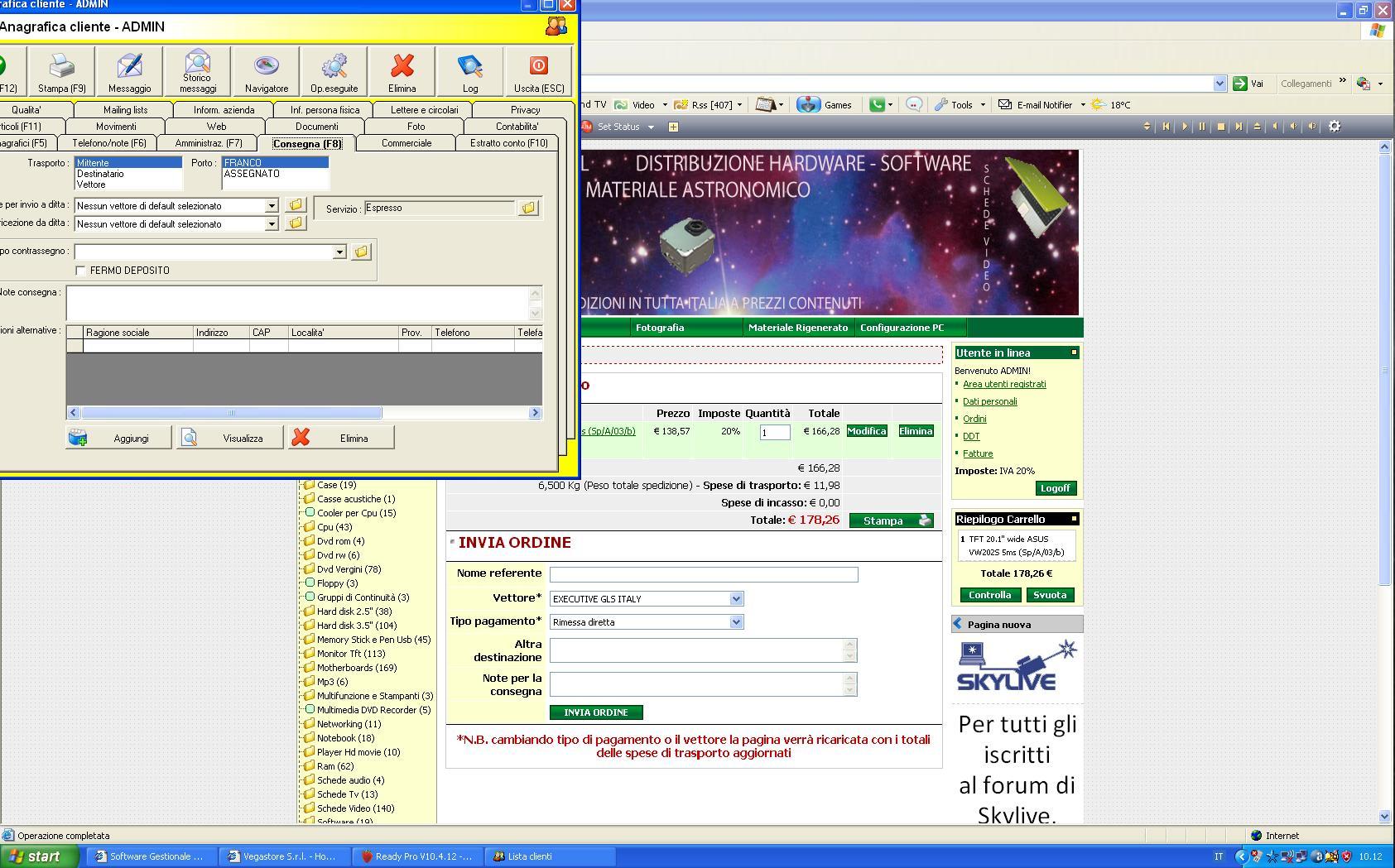Viewport: 1395px width, 868px height.
Task: Switch to the Commerciale tab
Action: point(406,143)
